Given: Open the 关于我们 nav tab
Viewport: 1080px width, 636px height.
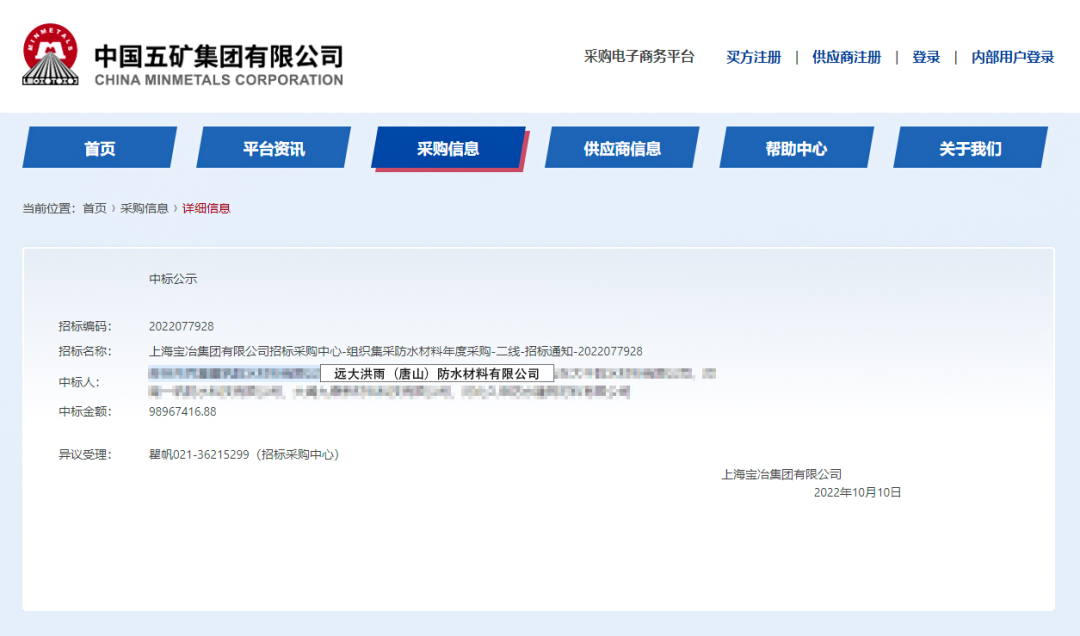Looking at the screenshot, I should point(970,147).
